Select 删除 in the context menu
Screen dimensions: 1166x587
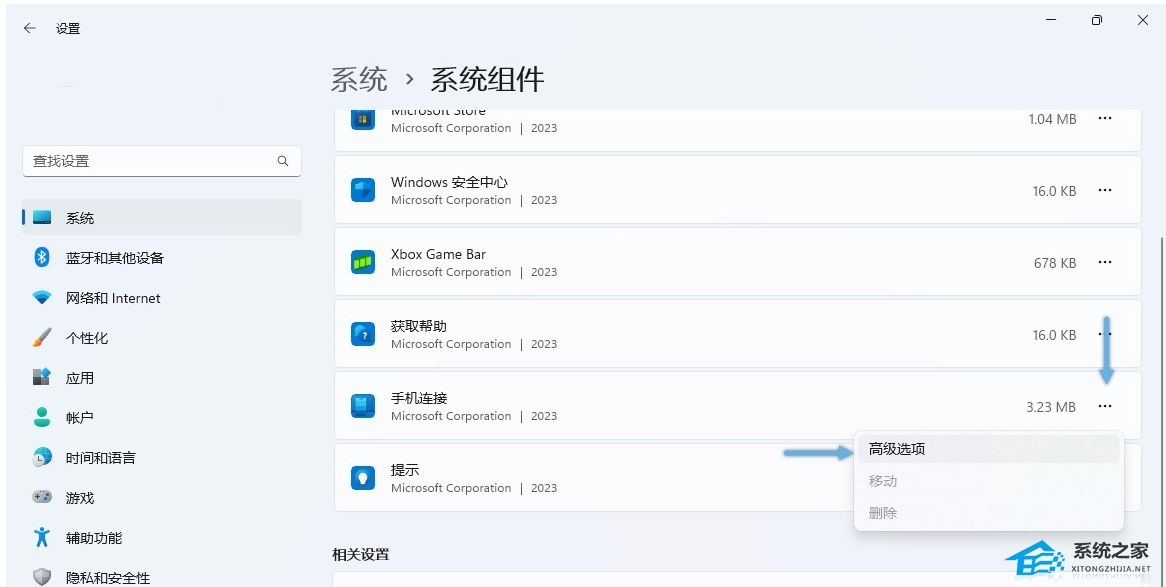988,513
